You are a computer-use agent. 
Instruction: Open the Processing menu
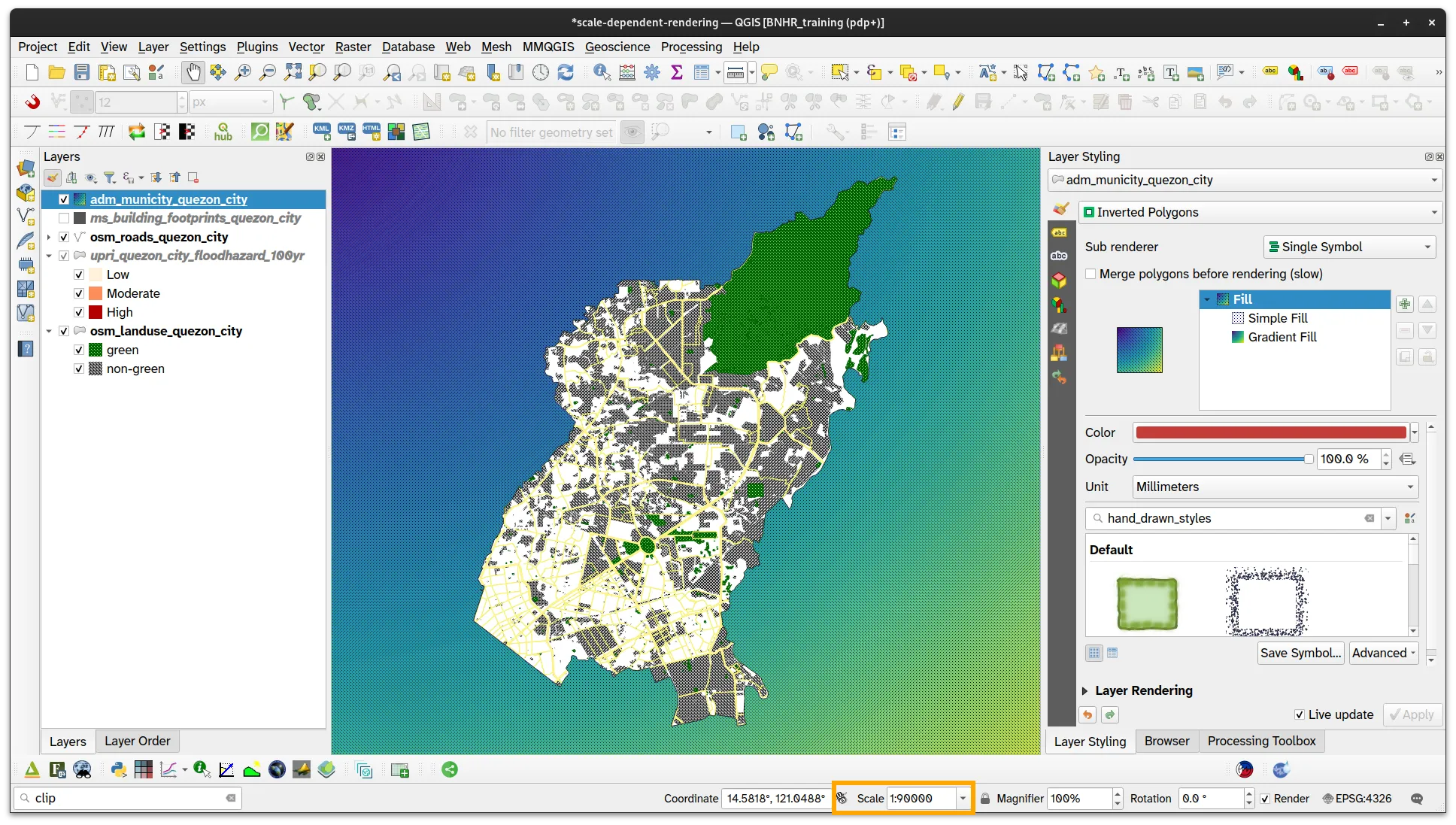pos(691,47)
